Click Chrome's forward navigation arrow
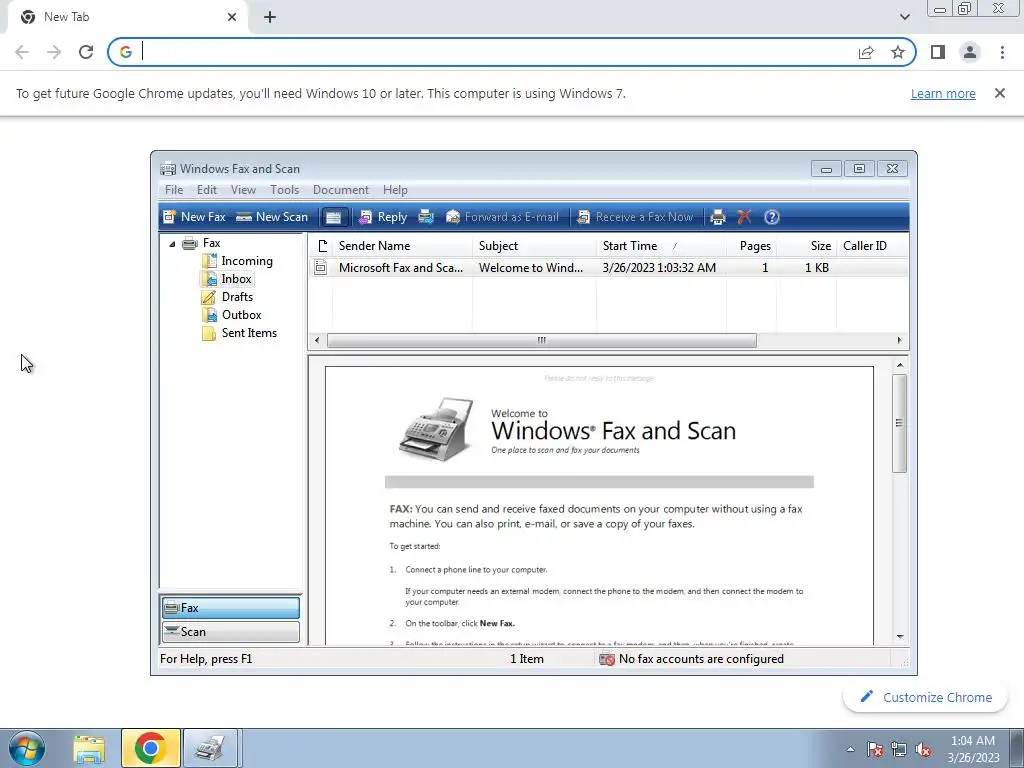This screenshot has width=1024, height=768. tap(54, 52)
